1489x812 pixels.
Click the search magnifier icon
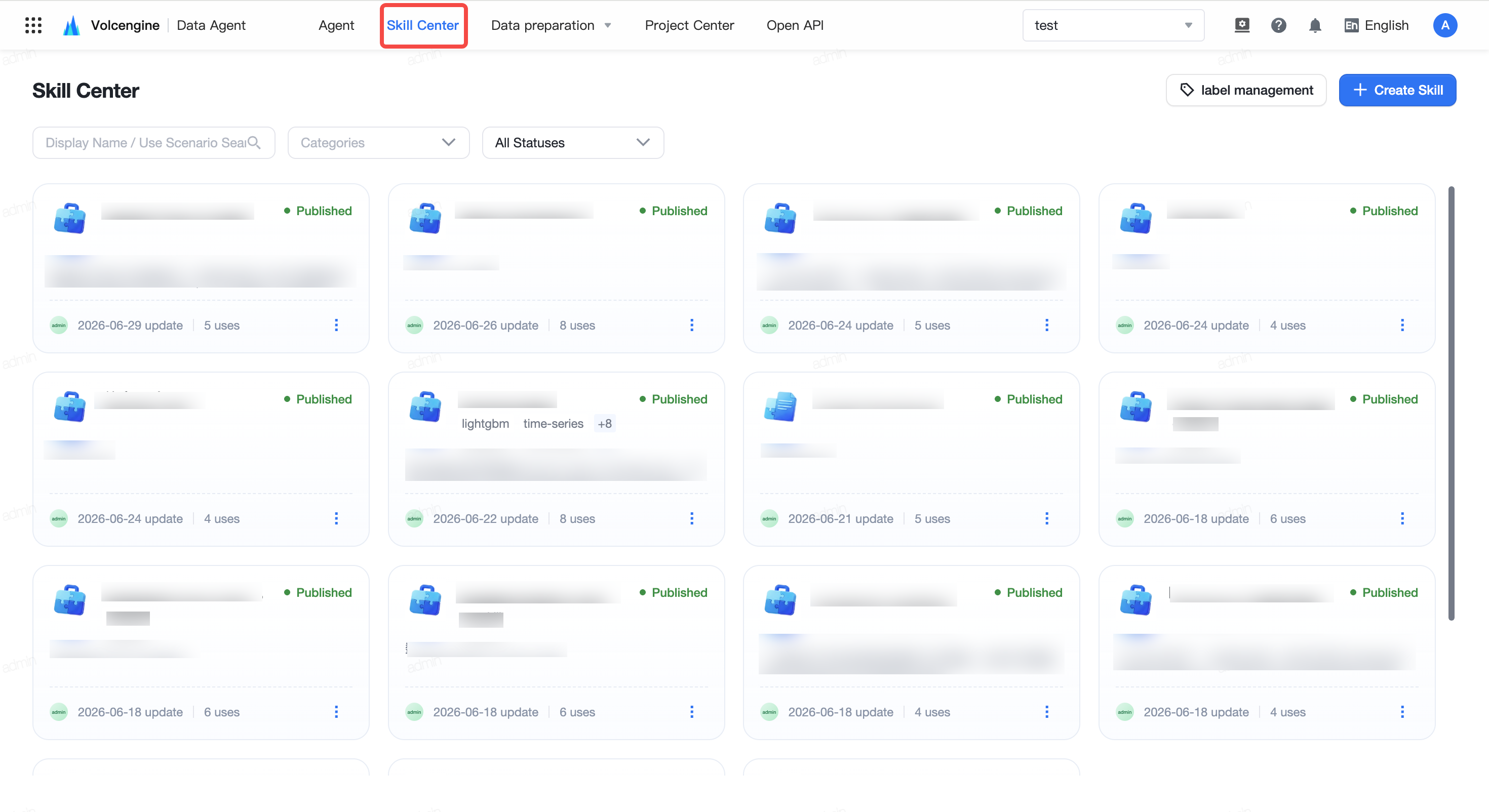(x=254, y=142)
